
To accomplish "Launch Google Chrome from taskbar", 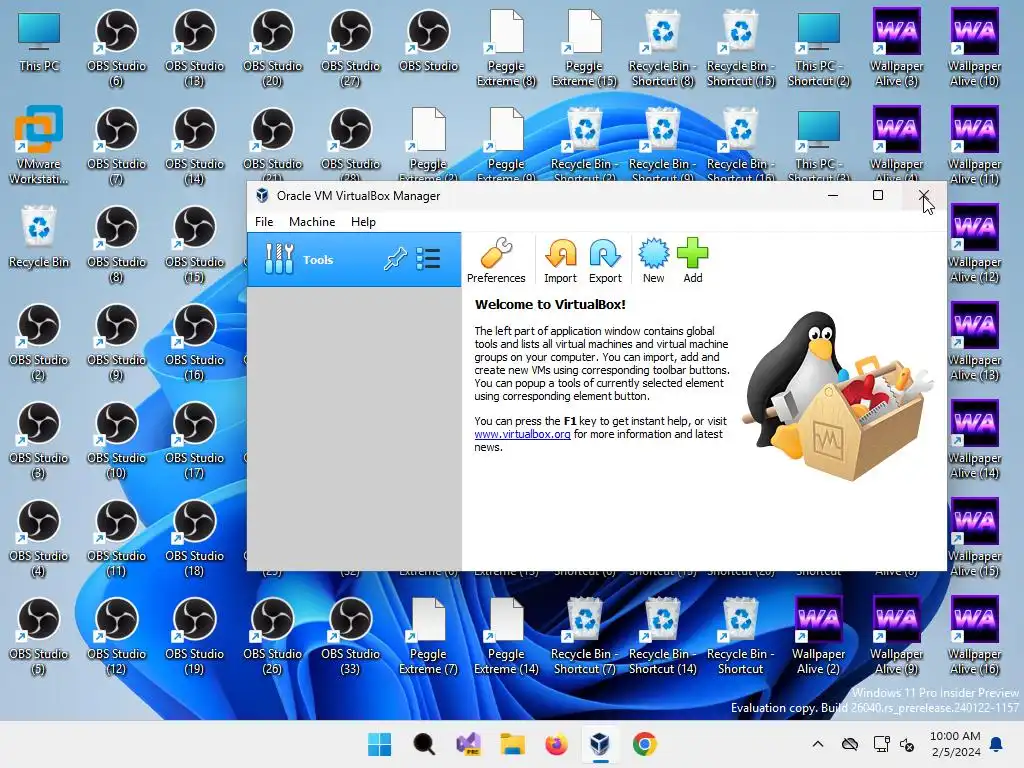I will tap(645, 744).
